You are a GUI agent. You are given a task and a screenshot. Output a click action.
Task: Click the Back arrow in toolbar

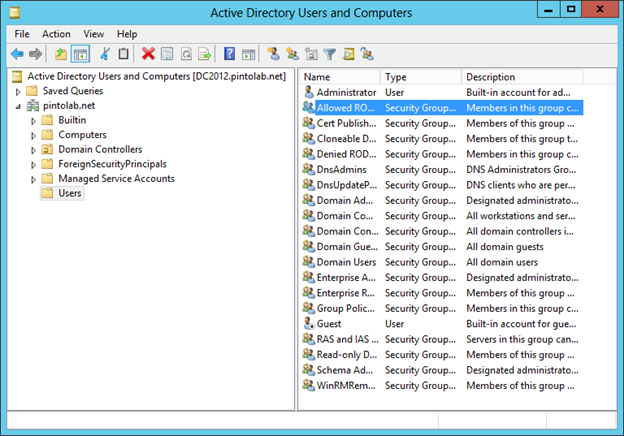point(17,54)
